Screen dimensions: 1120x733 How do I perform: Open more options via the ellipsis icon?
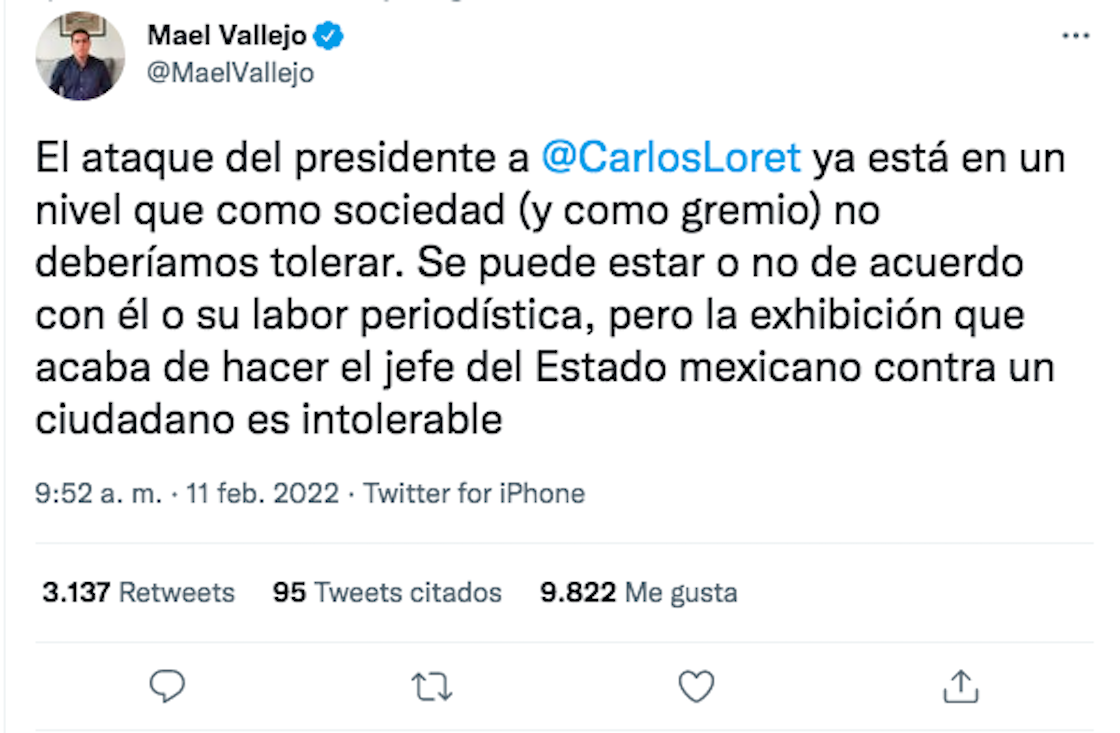pos(1074,36)
